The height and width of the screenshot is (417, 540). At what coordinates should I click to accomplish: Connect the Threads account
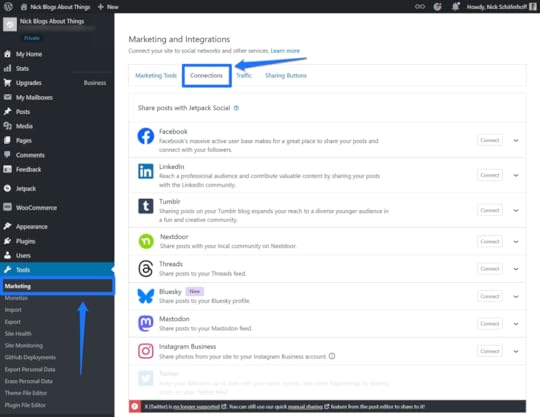[x=490, y=269]
